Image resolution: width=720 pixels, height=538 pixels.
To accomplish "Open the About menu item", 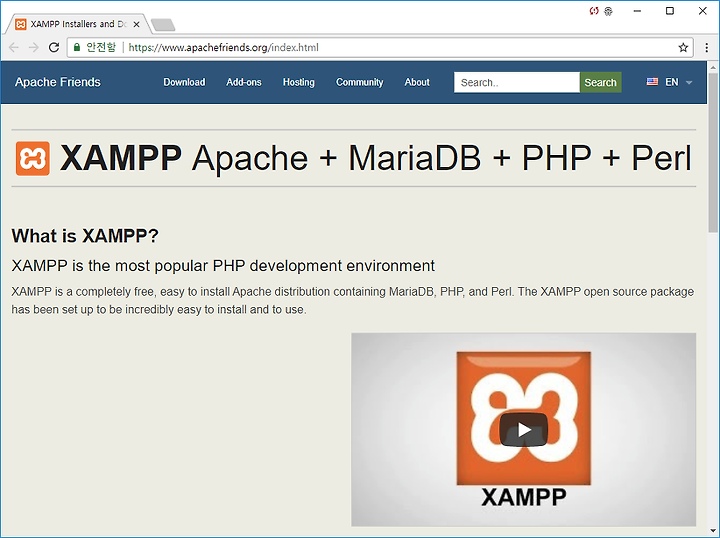I will [x=417, y=82].
